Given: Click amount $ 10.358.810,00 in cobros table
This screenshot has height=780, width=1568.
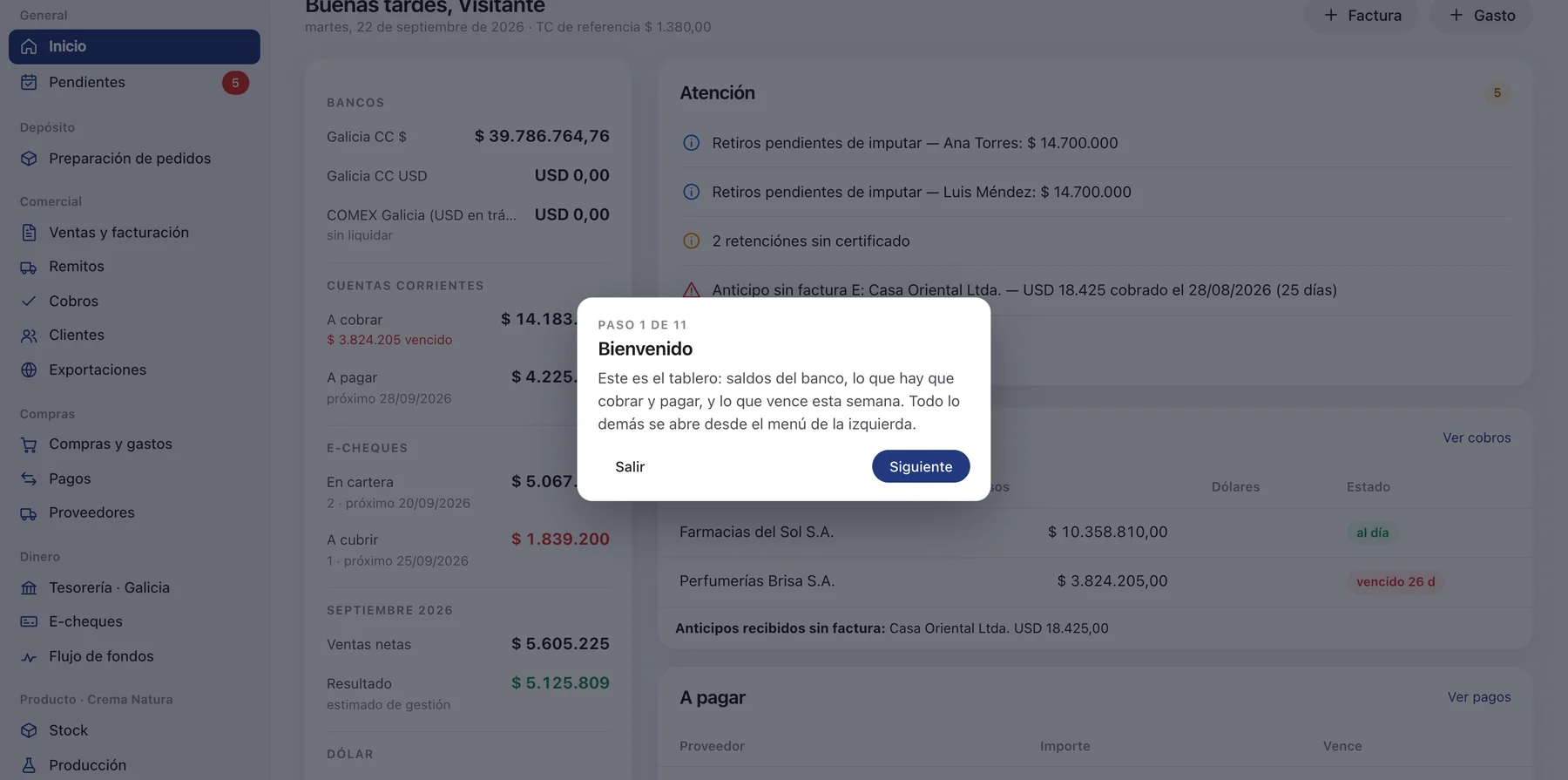Looking at the screenshot, I should pos(1107,532).
